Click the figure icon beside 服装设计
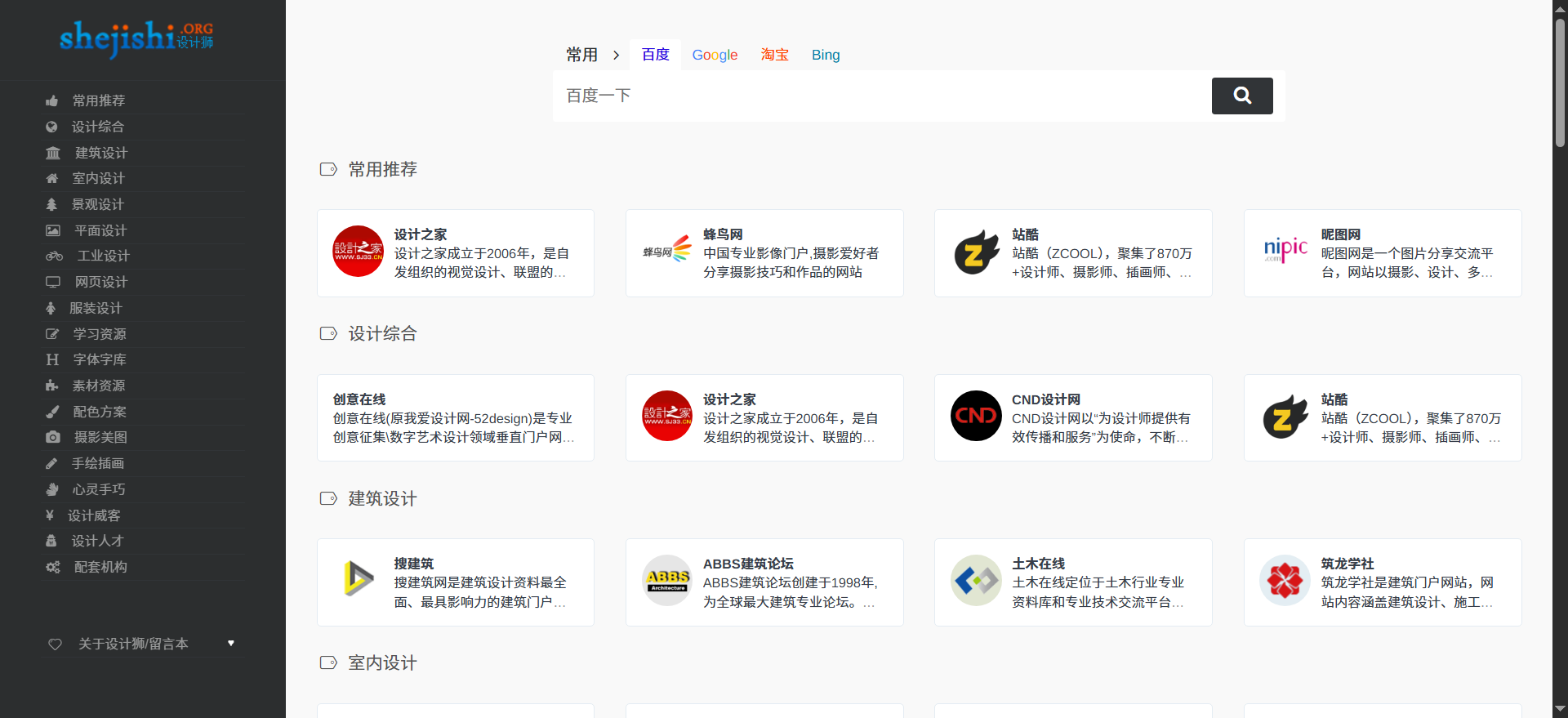The height and width of the screenshot is (718, 1568). click(51, 308)
